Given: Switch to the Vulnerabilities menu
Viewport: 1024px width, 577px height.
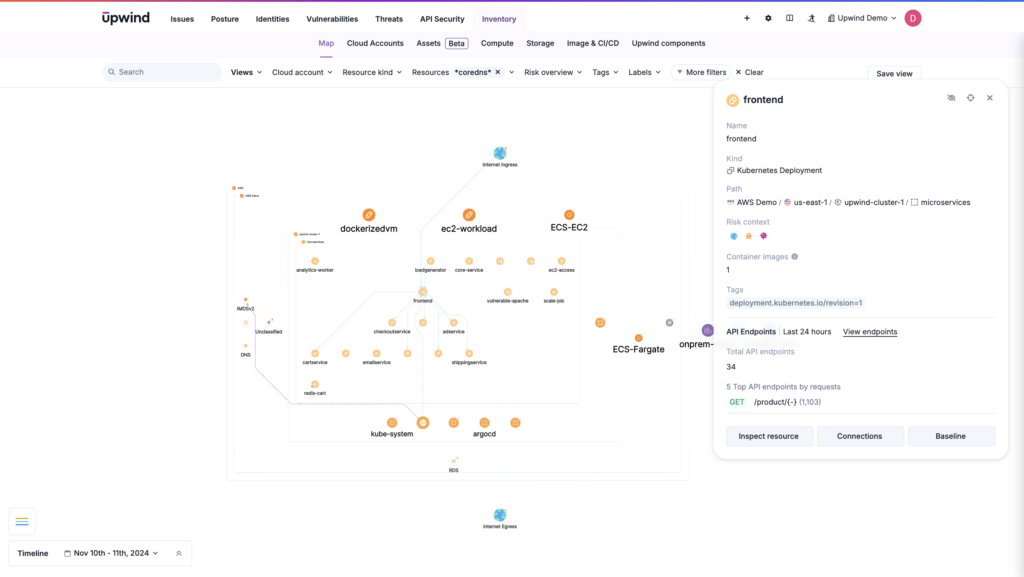Looking at the screenshot, I should point(333,19).
